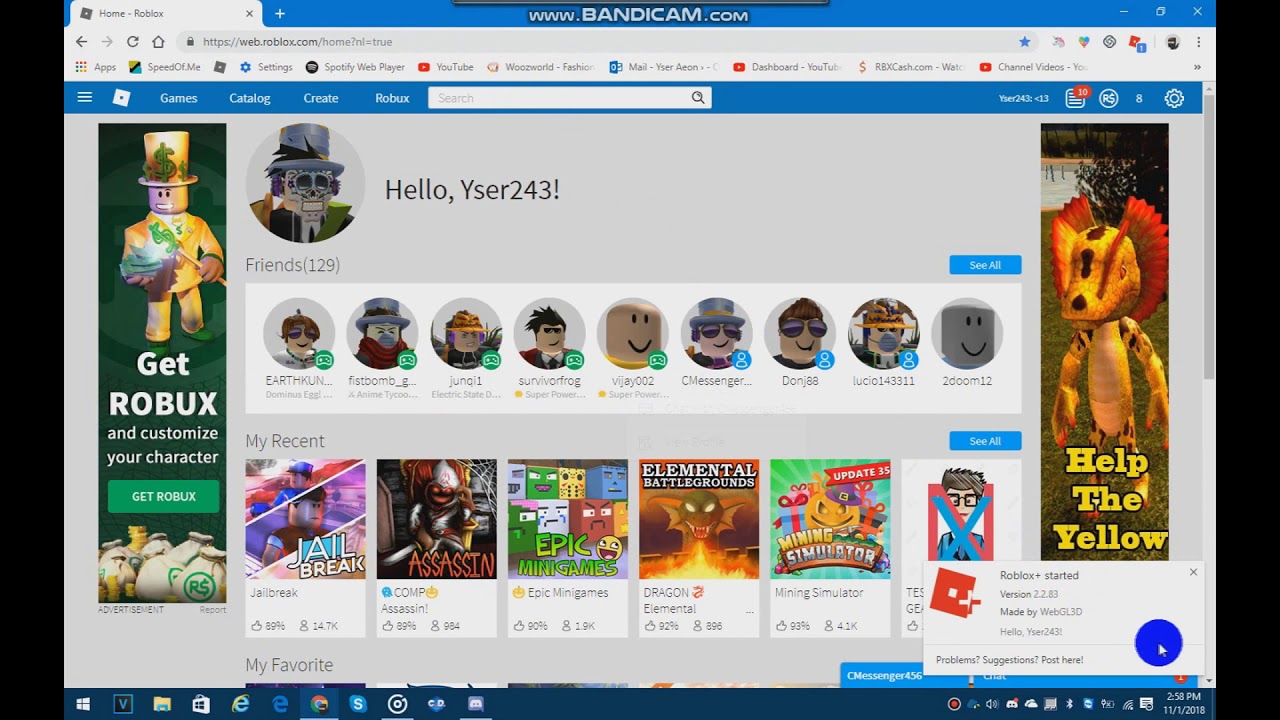This screenshot has height=720, width=1280.
Task: Open friend fistbomb_g's avatar
Action: click(x=382, y=333)
